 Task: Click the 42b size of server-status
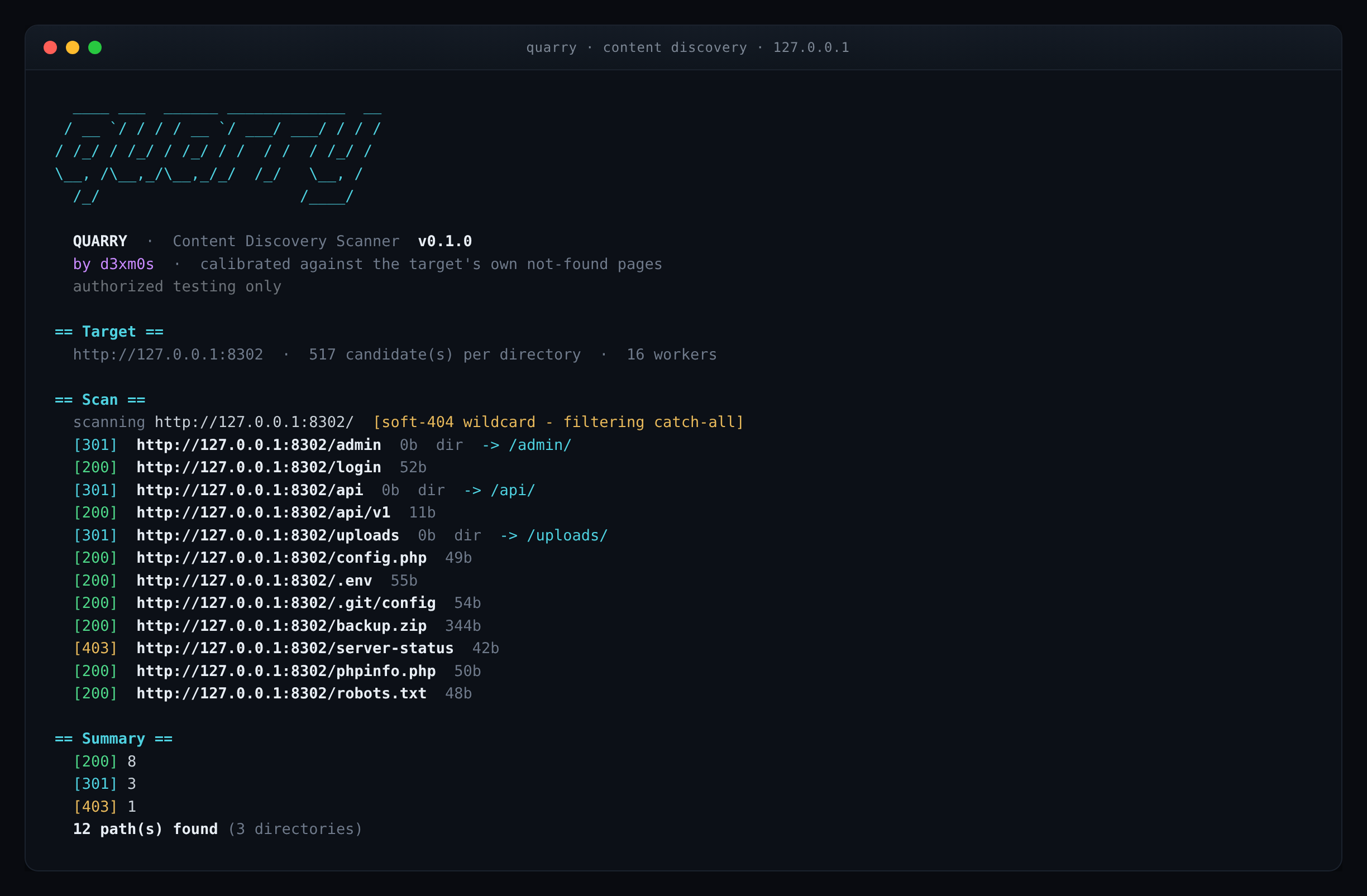[x=485, y=649]
